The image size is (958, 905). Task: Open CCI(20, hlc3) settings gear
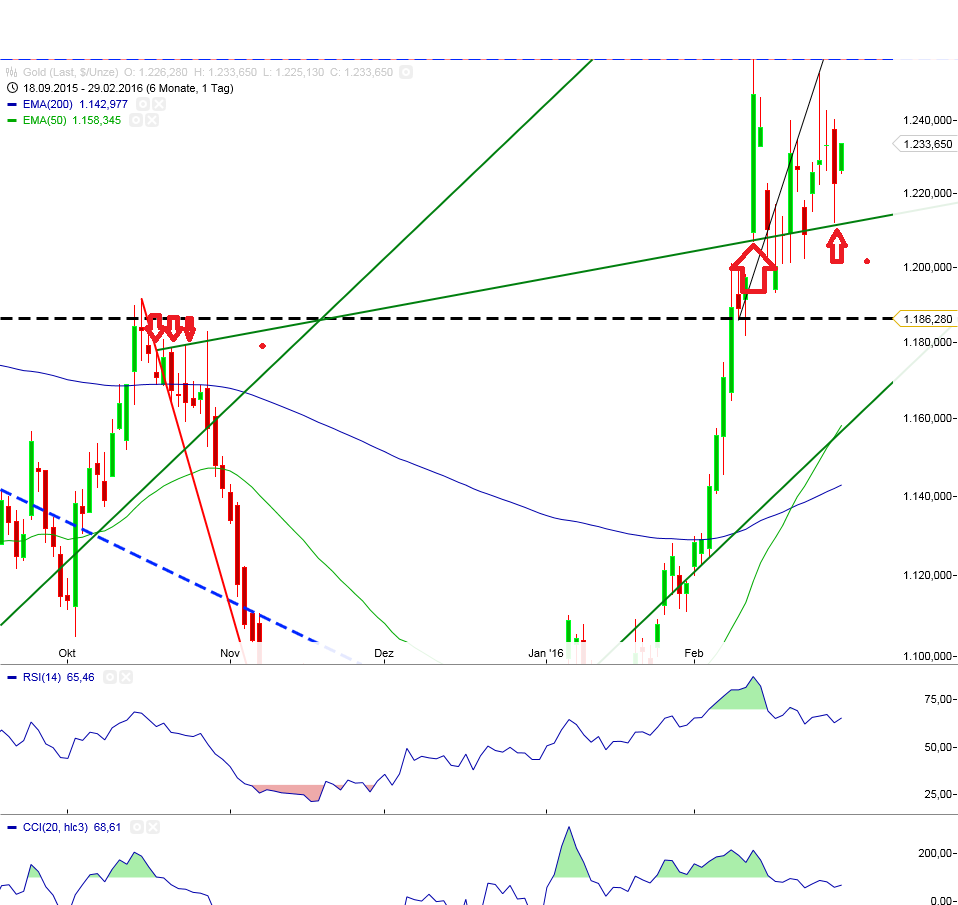click(137, 827)
